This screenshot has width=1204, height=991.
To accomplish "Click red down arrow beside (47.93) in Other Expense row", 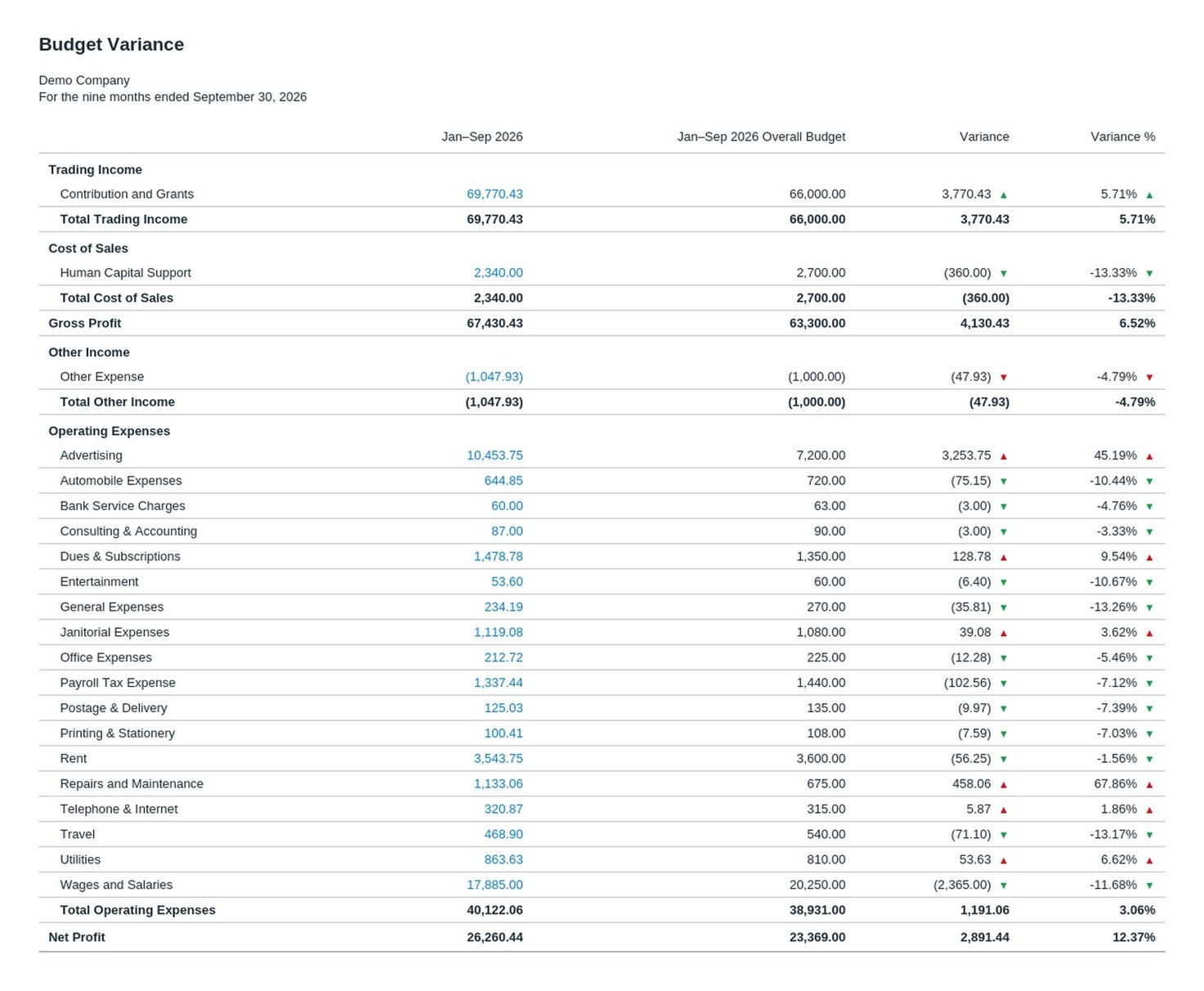I will pos(1004,377).
